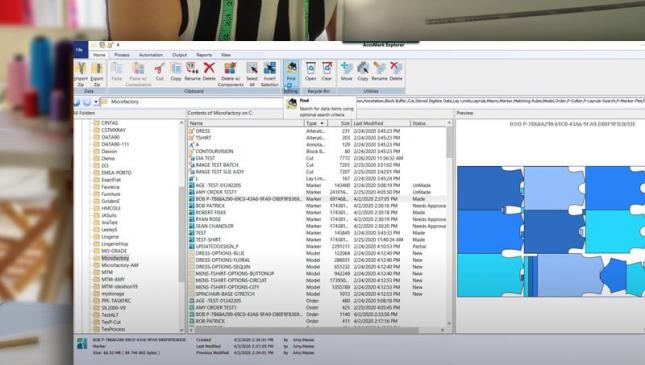
Task: Open the Reports ribbon tab
Action: tap(204, 55)
